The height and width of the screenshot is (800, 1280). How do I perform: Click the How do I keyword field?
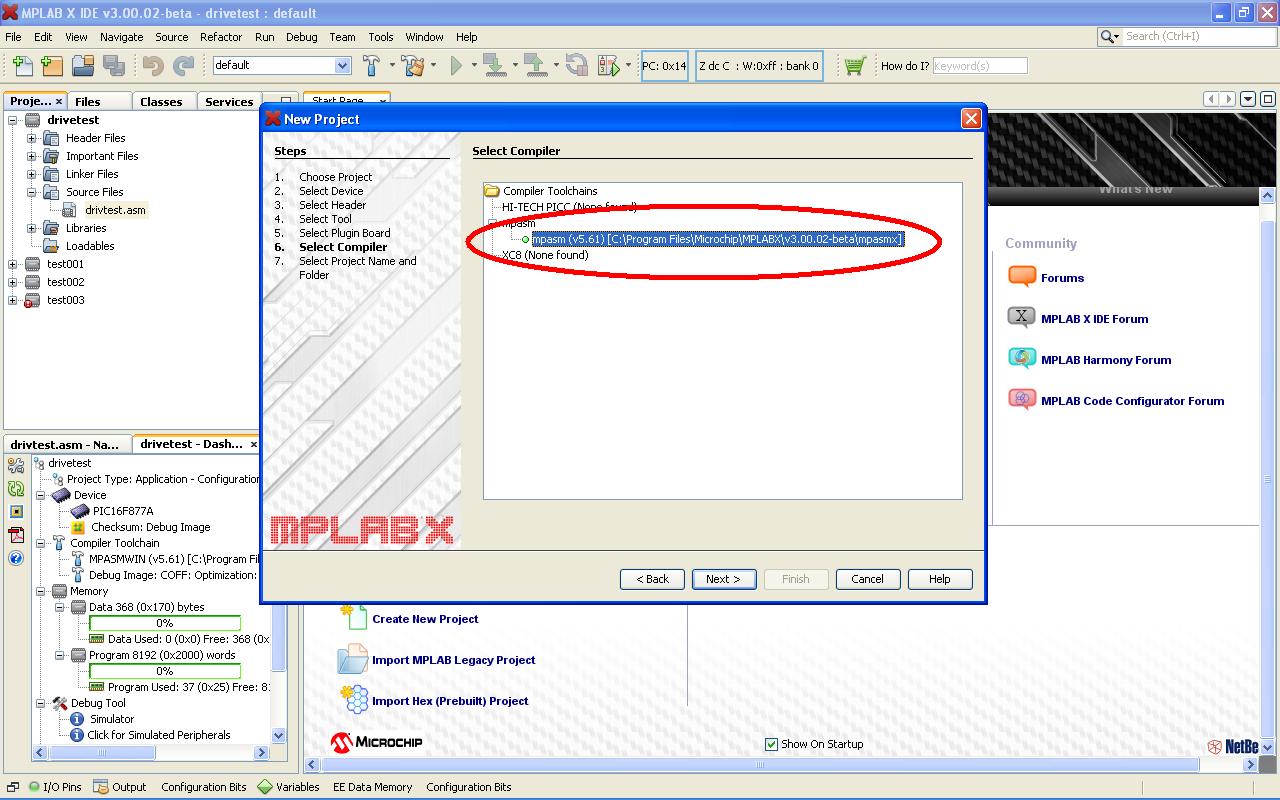pos(979,65)
